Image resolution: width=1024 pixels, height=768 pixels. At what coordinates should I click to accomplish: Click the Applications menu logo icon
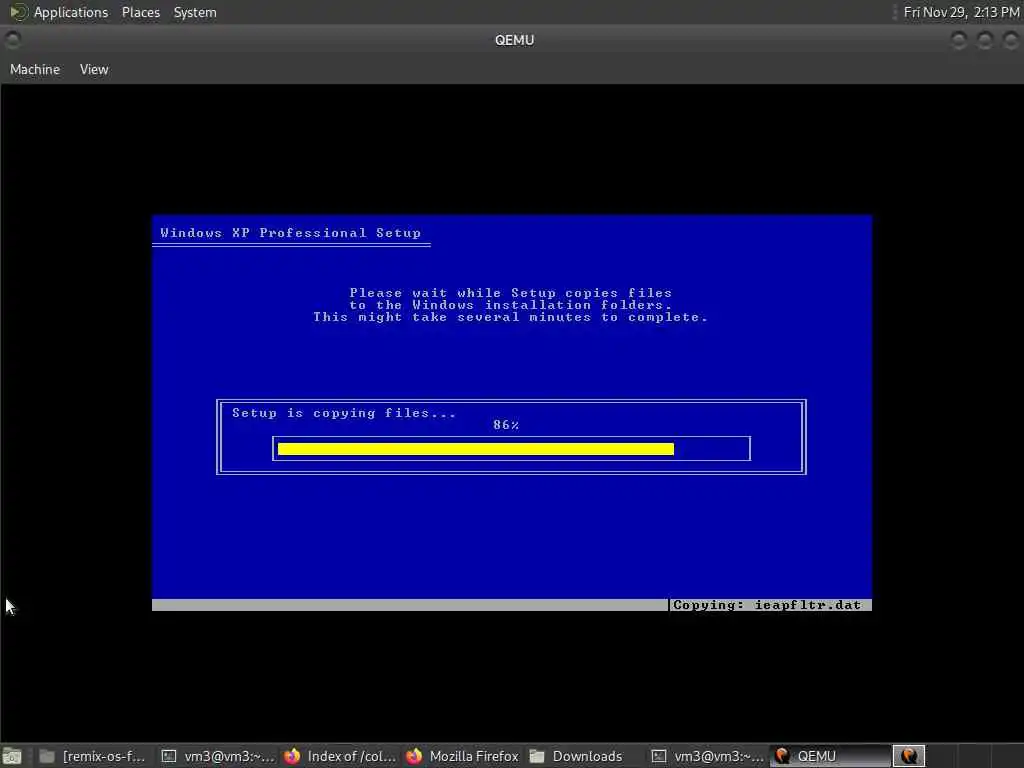point(18,12)
